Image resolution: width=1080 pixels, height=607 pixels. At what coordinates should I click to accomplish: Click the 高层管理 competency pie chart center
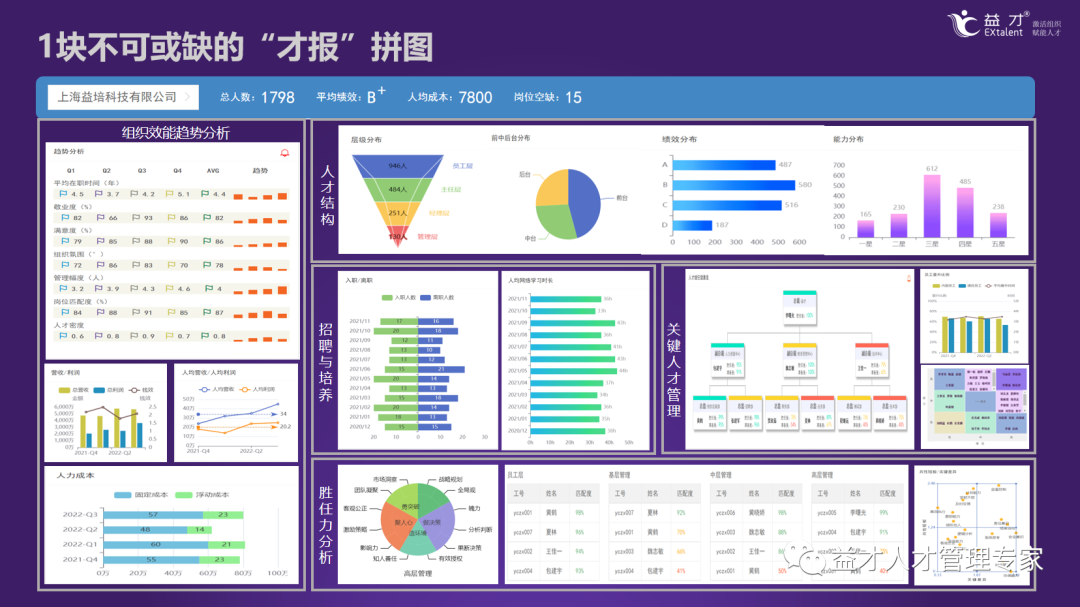point(417,520)
